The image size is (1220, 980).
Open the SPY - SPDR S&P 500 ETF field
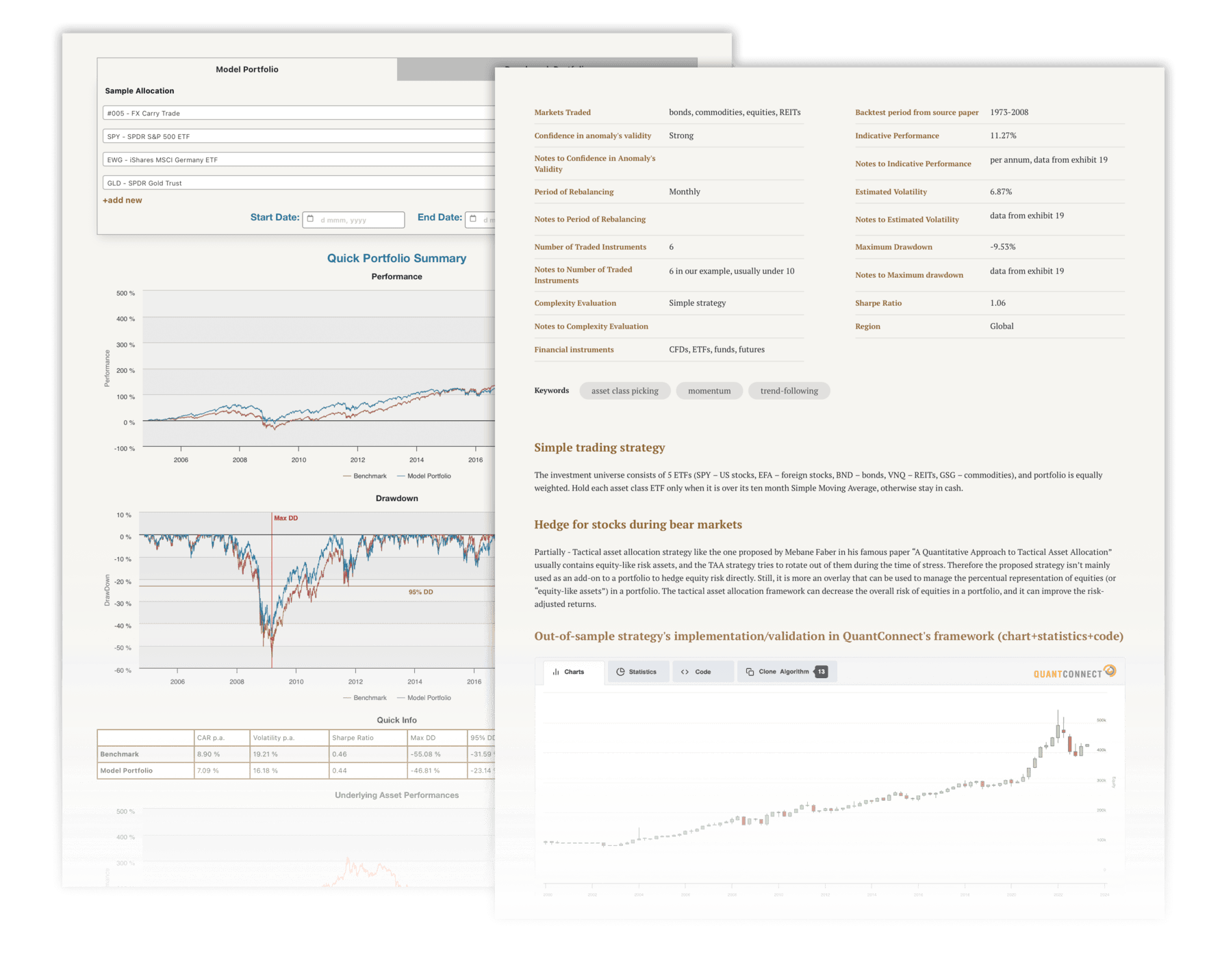click(x=298, y=136)
